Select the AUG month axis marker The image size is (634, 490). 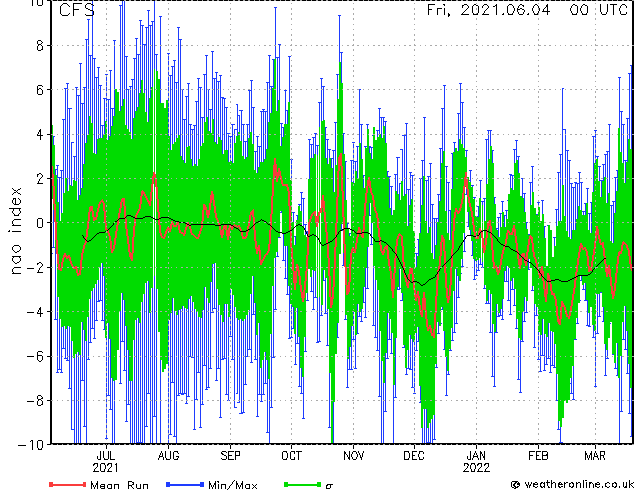(x=168, y=456)
